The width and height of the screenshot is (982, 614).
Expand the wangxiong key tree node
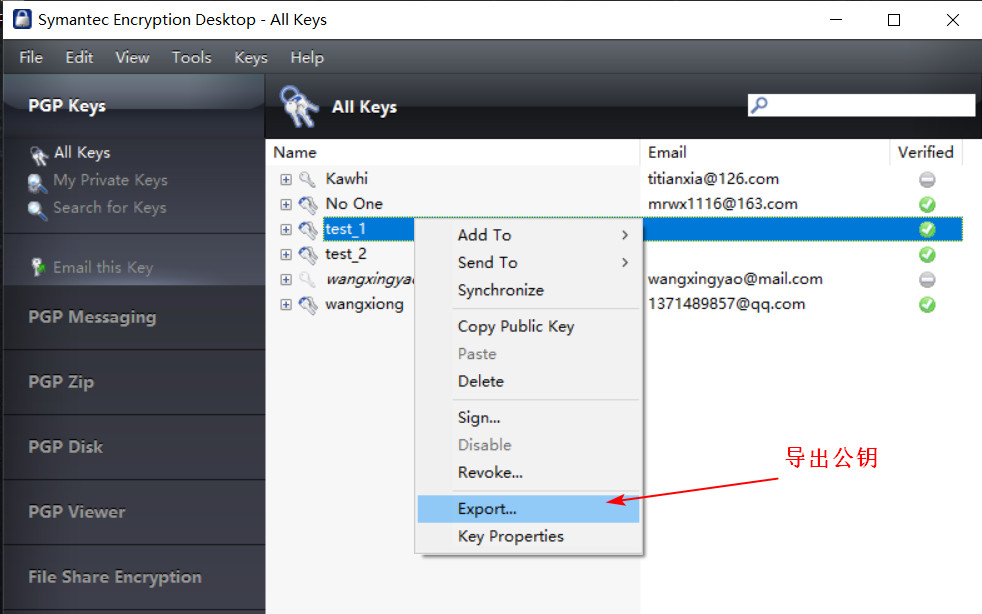click(286, 304)
